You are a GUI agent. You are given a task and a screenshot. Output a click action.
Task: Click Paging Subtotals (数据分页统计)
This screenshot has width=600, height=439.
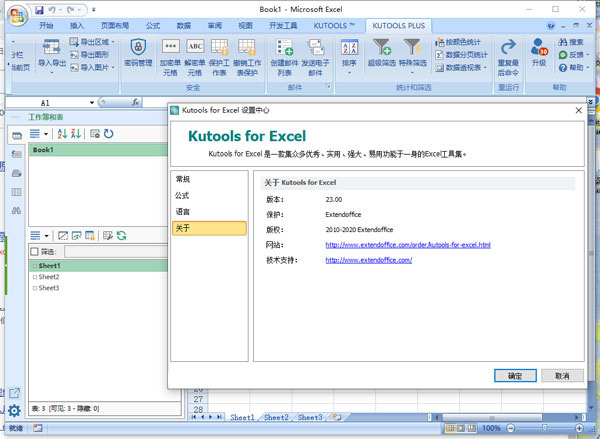pos(461,55)
